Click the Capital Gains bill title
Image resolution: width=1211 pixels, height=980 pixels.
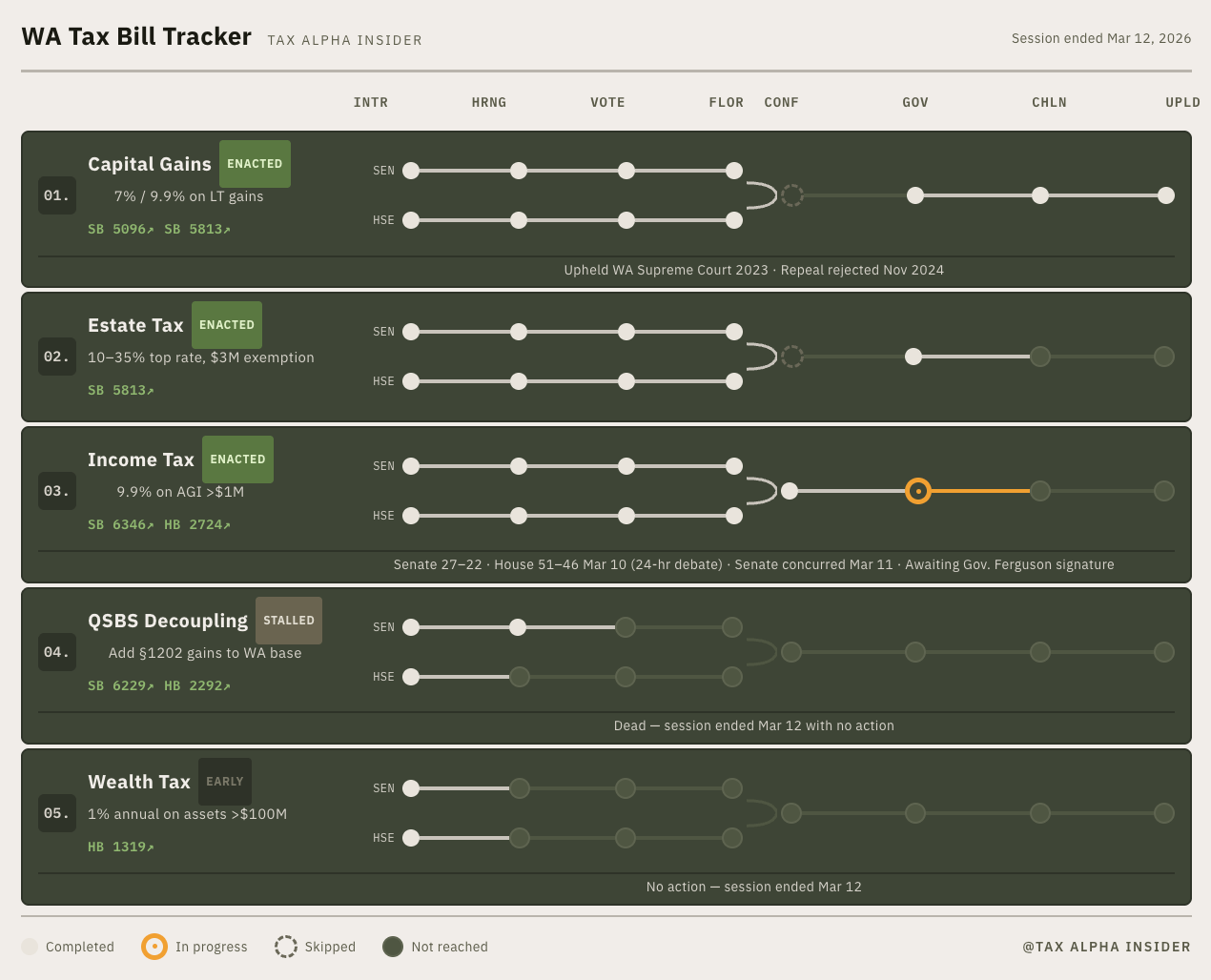coord(150,164)
